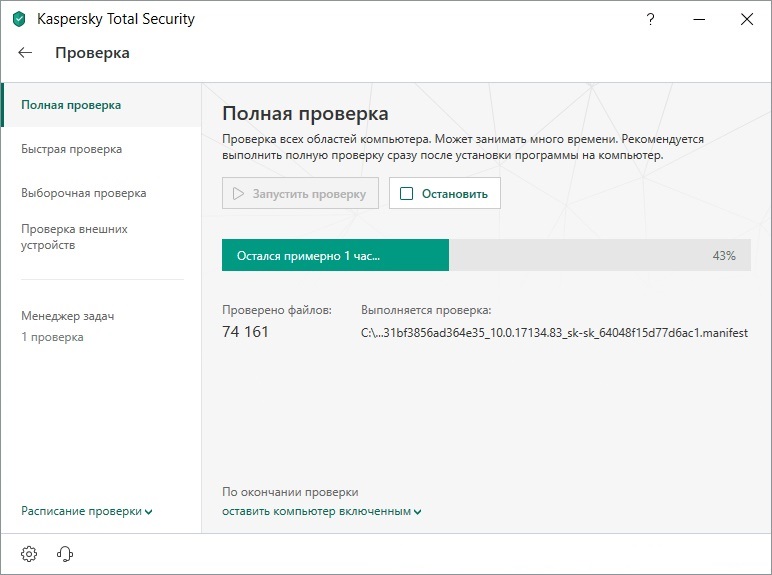Open support via the headset icon
Screen dimensions: 772x575
coord(66,553)
